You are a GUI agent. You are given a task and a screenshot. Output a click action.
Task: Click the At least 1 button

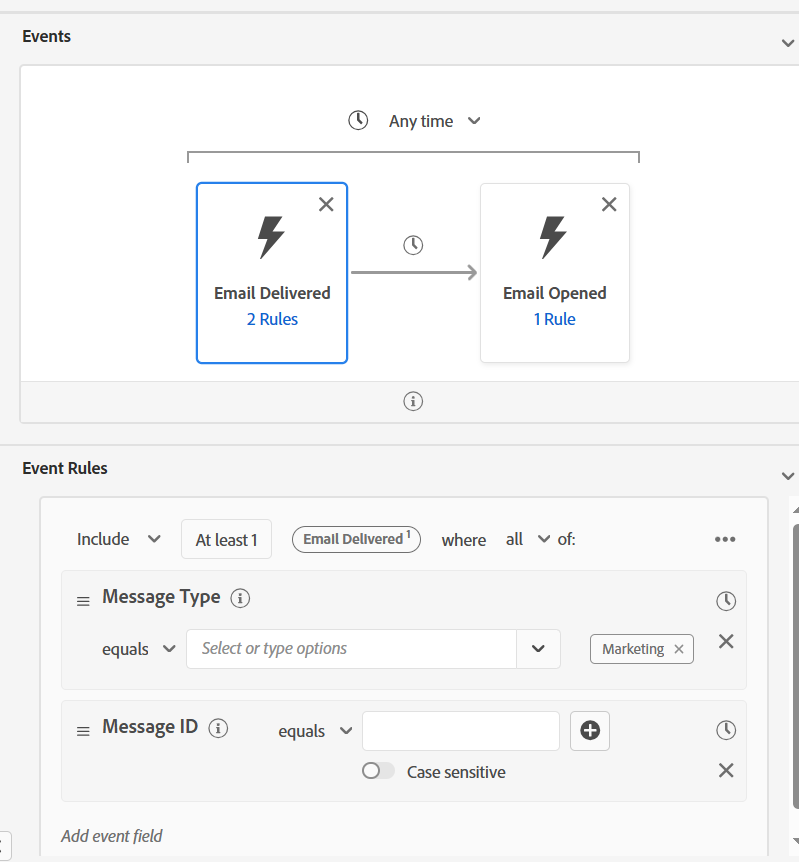pyautogui.click(x=226, y=540)
